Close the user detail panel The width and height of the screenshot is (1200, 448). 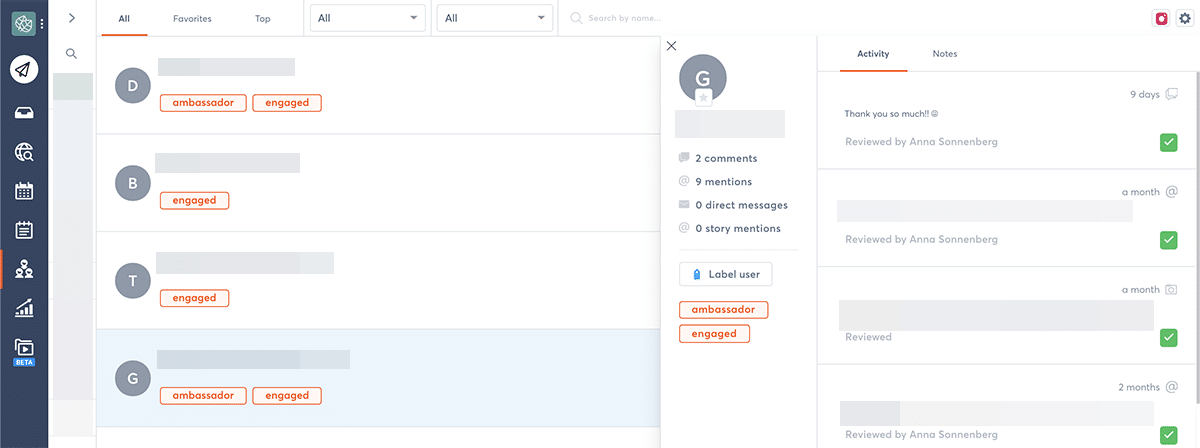click(671, 46)
